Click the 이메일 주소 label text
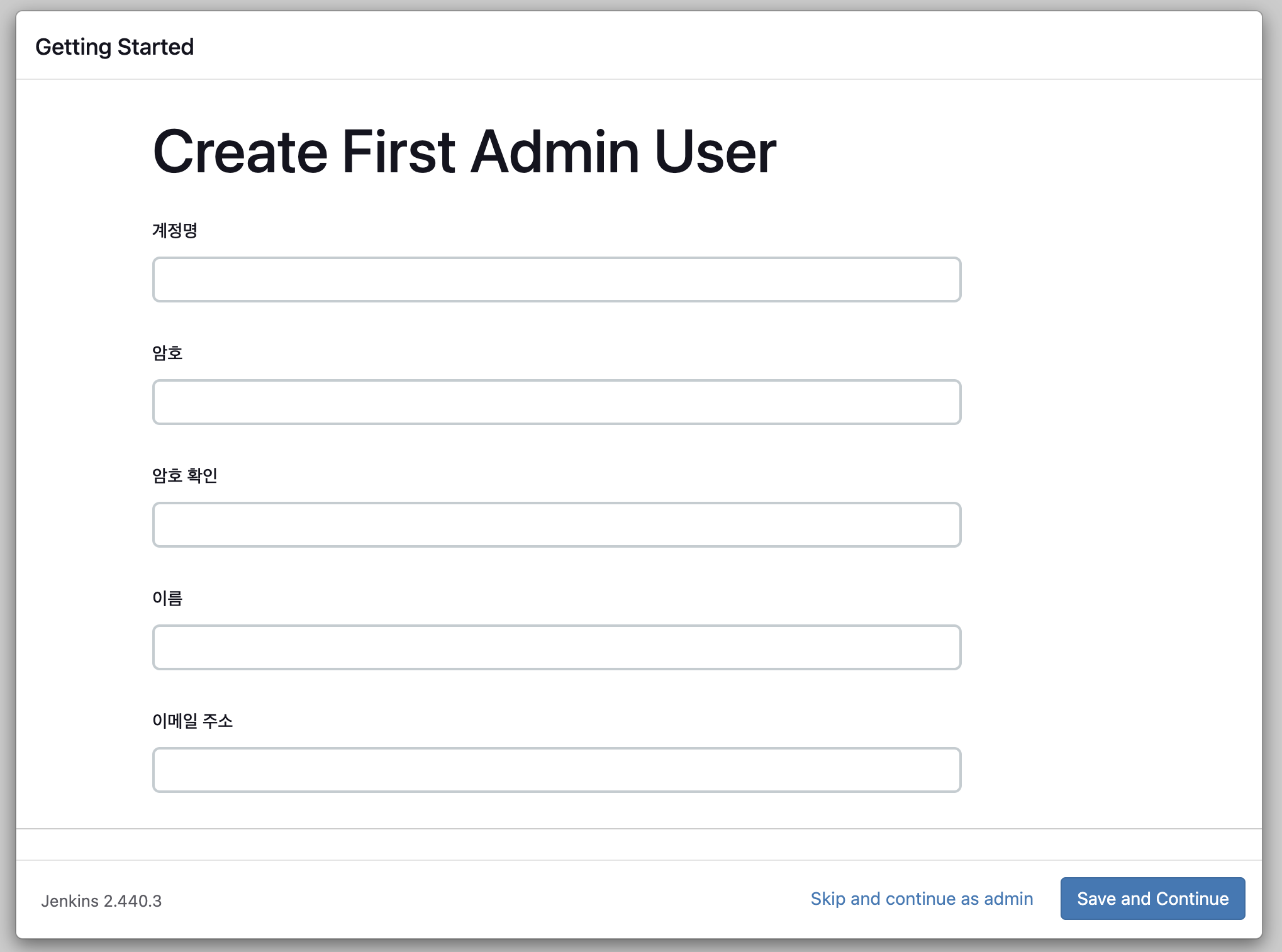1282x952 pixels. point(192,721)
